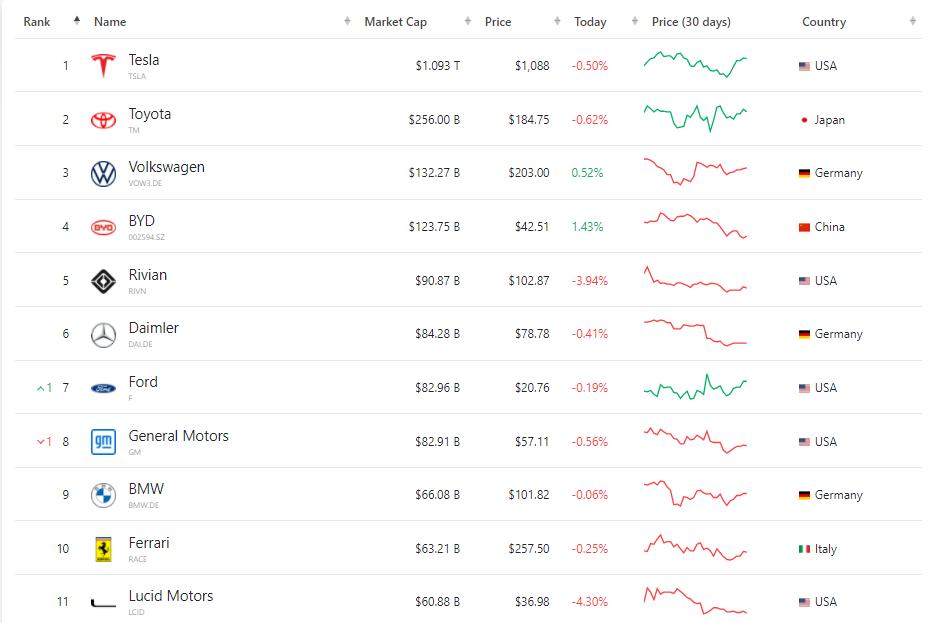Select the Ferrari horse logo icon
This screenshot has width=933, height=623.
coord(103,549)
